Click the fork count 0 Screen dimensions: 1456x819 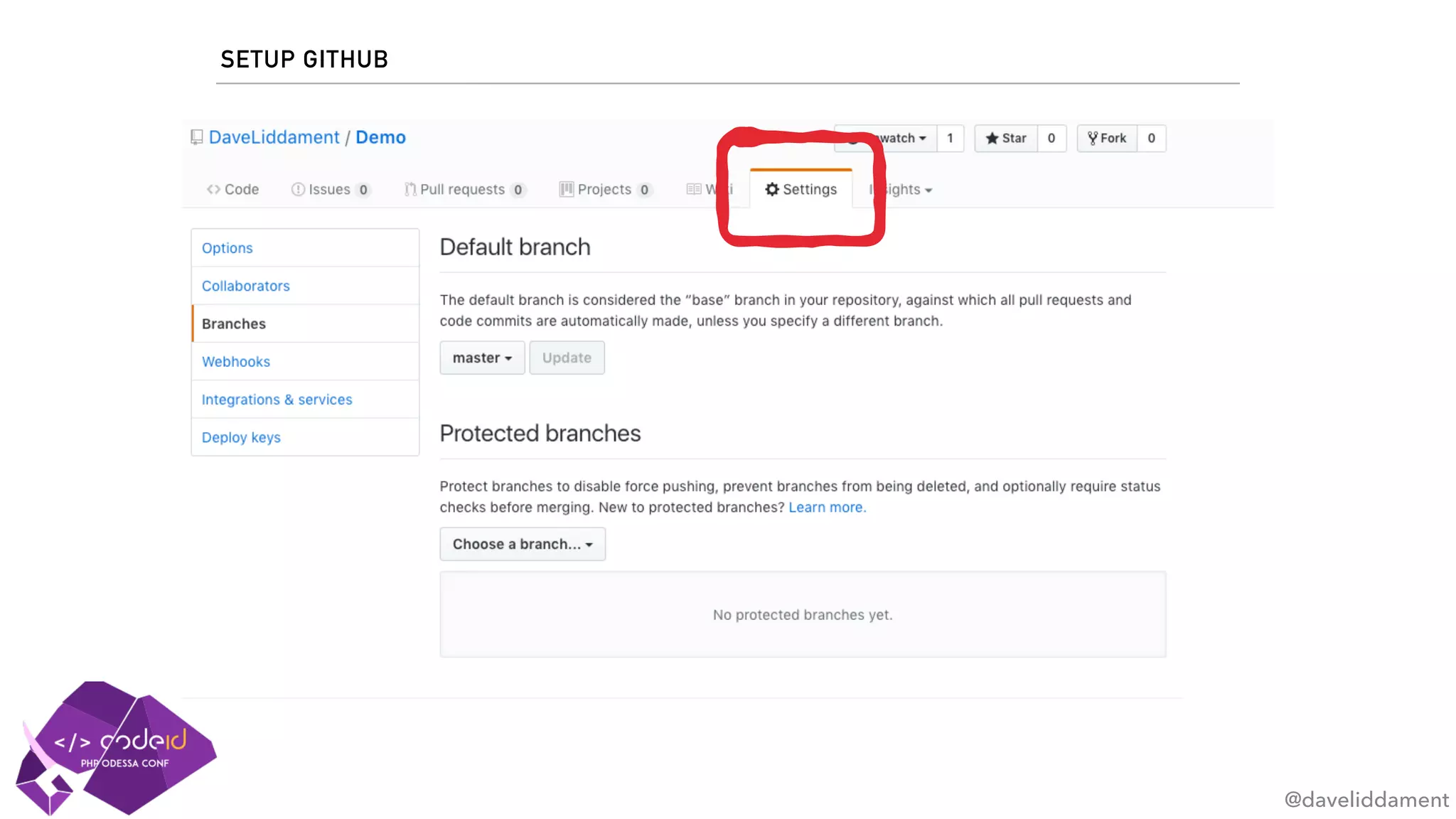coord(1152,138)
